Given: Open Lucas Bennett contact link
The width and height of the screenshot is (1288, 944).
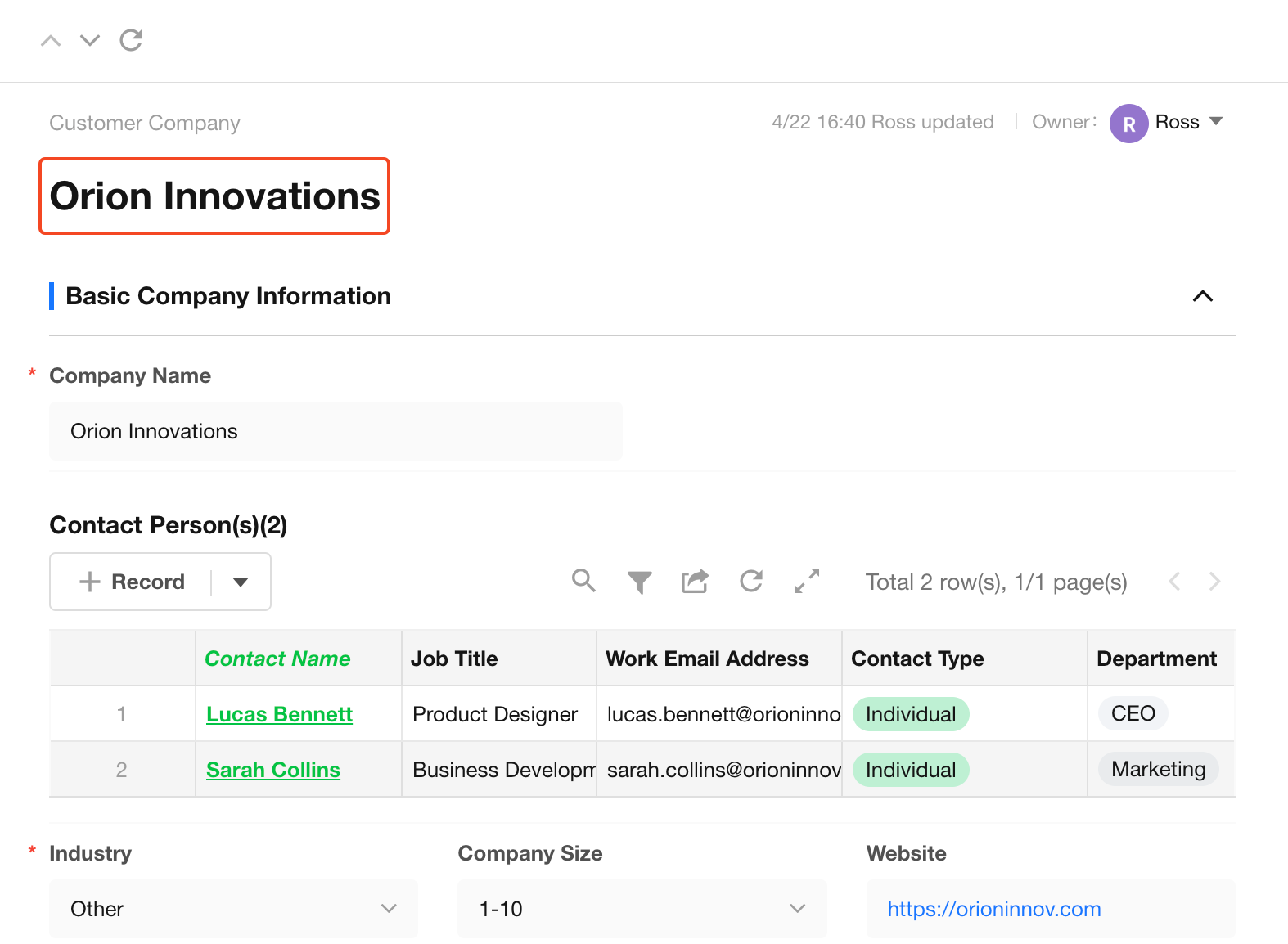Looking at the screenshot, I should pos(279,714).
